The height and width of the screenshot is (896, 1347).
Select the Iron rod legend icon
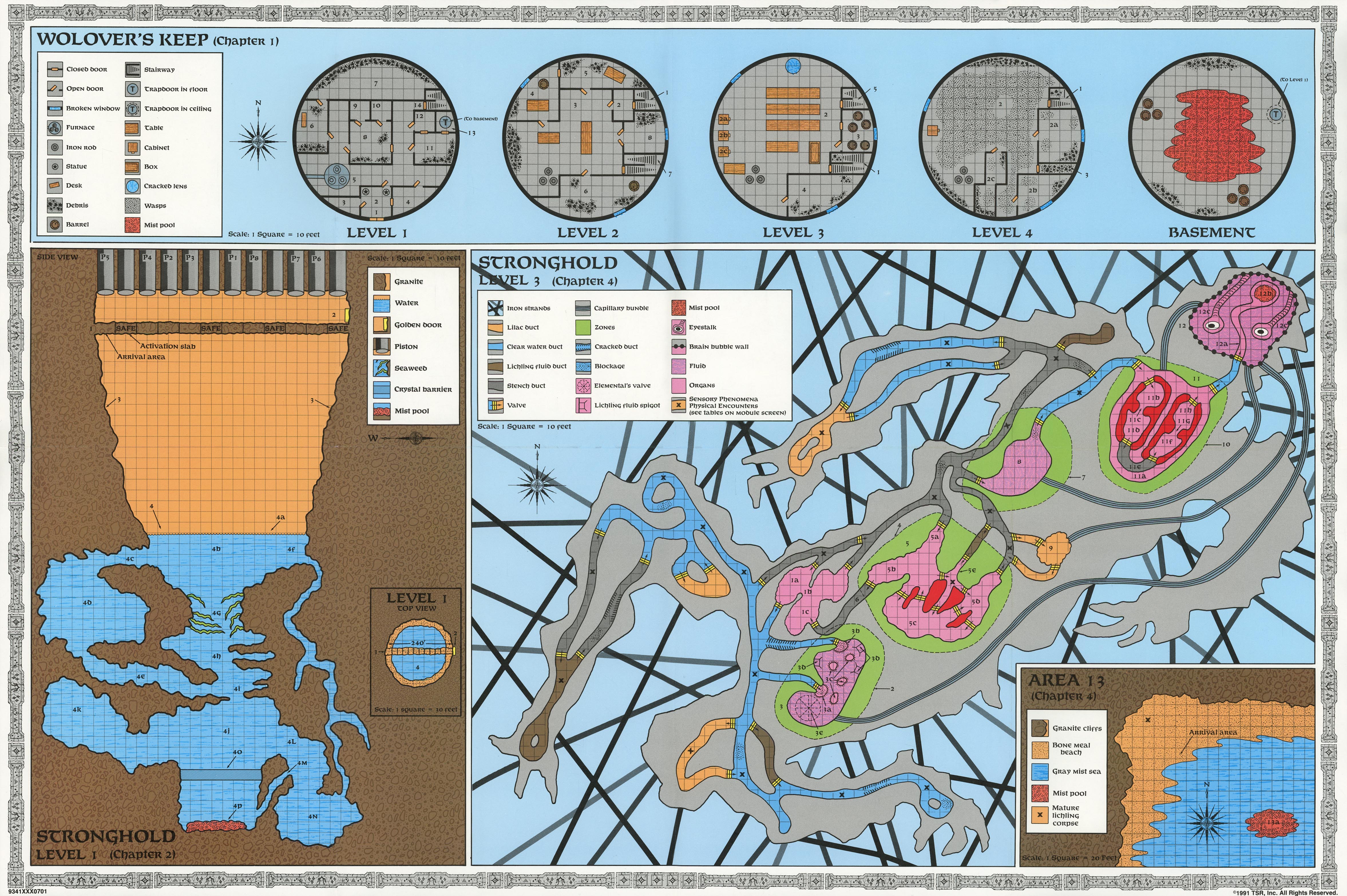pos(55,148)
